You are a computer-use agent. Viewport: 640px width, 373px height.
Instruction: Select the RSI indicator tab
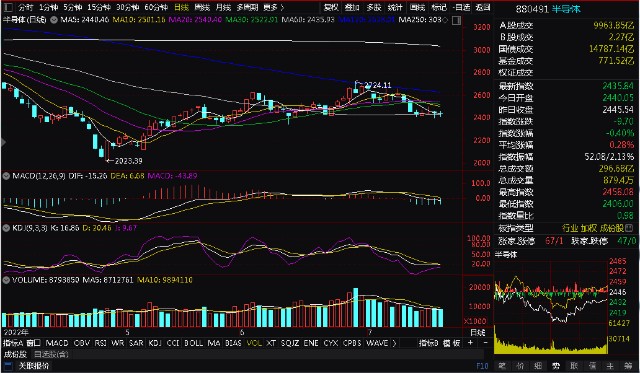[101, 343]
